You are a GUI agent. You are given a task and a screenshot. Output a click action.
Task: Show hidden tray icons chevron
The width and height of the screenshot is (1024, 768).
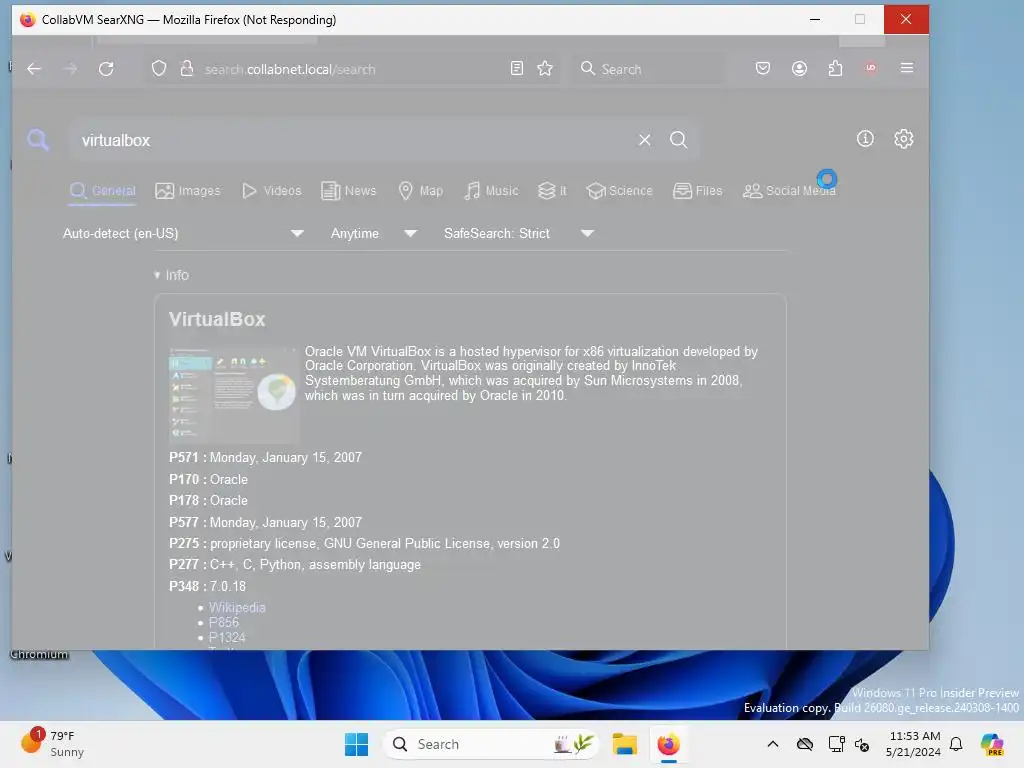coord(773,744)
